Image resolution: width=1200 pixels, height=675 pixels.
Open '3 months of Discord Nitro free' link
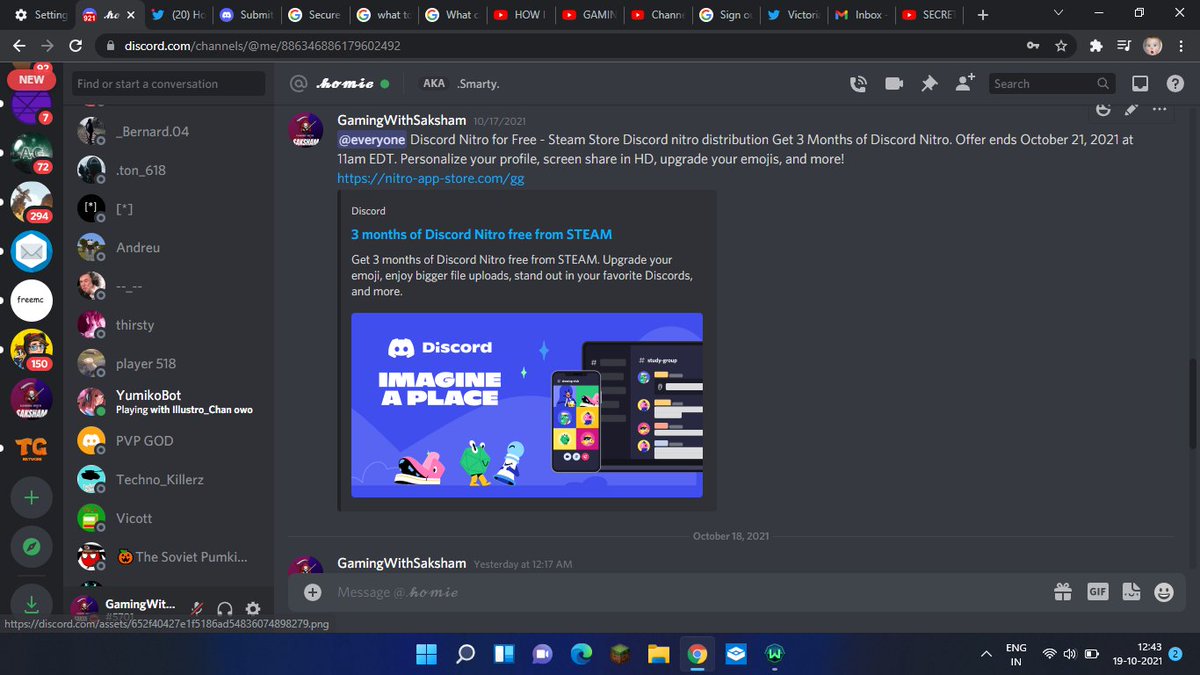(481, 234)
